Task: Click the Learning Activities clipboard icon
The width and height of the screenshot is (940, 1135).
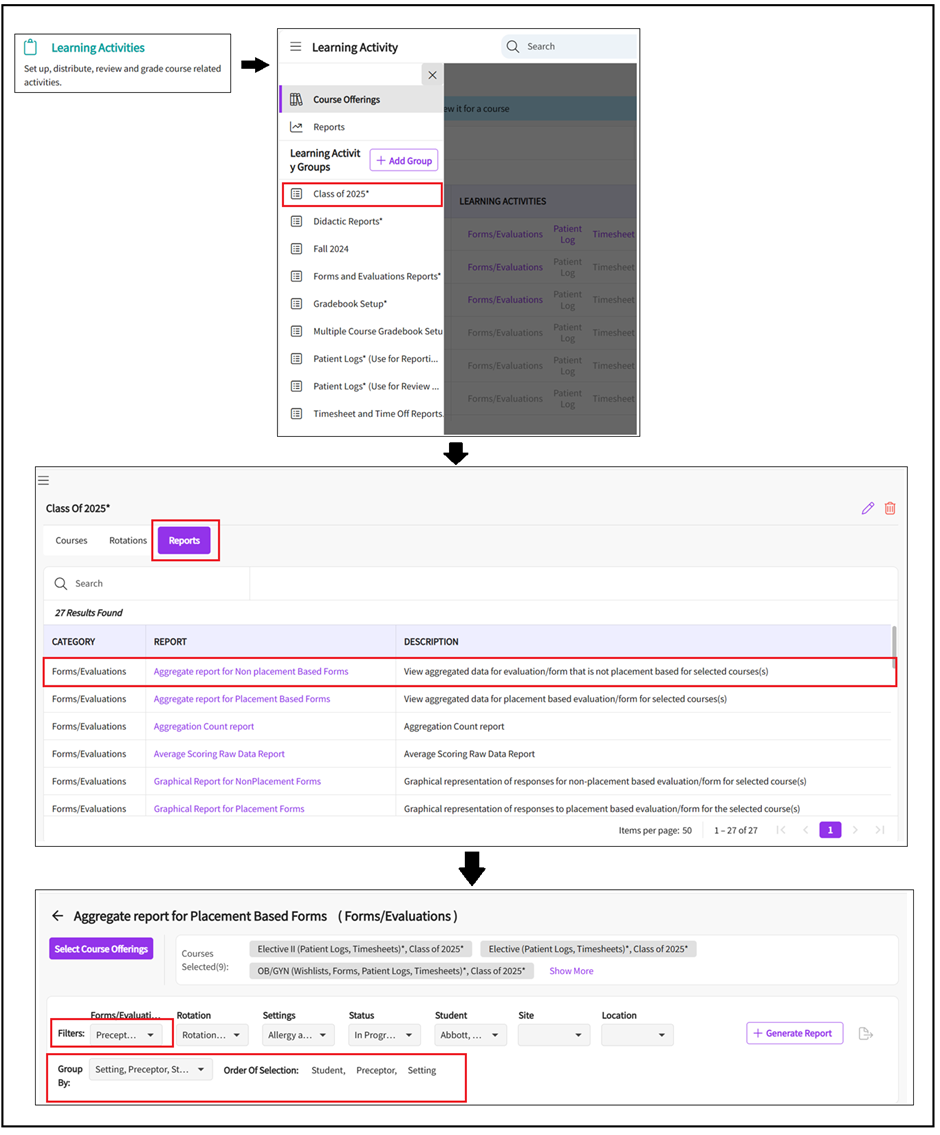Action: [x=31, y=48]
